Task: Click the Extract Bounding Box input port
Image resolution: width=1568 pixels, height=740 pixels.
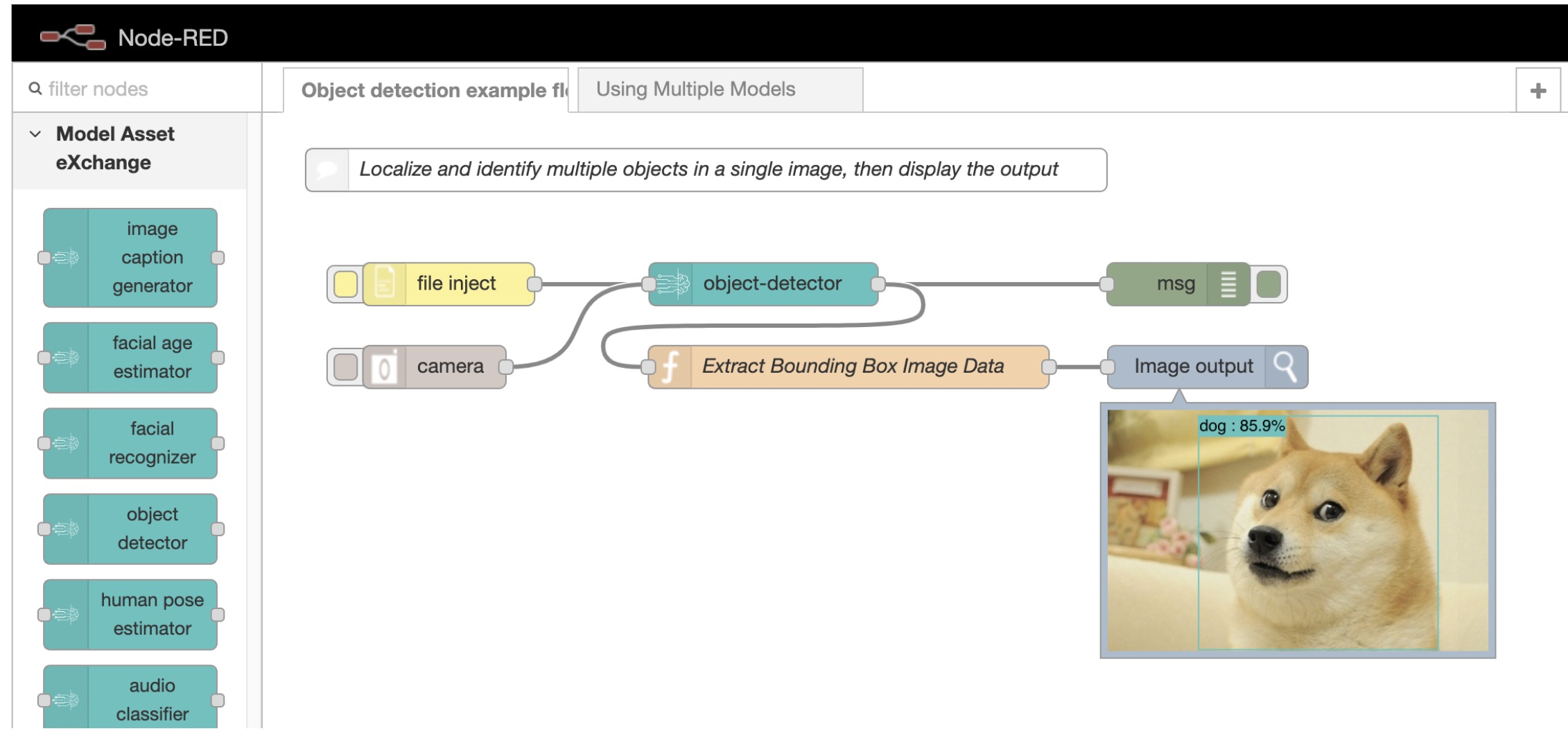Action: [648, 367]
